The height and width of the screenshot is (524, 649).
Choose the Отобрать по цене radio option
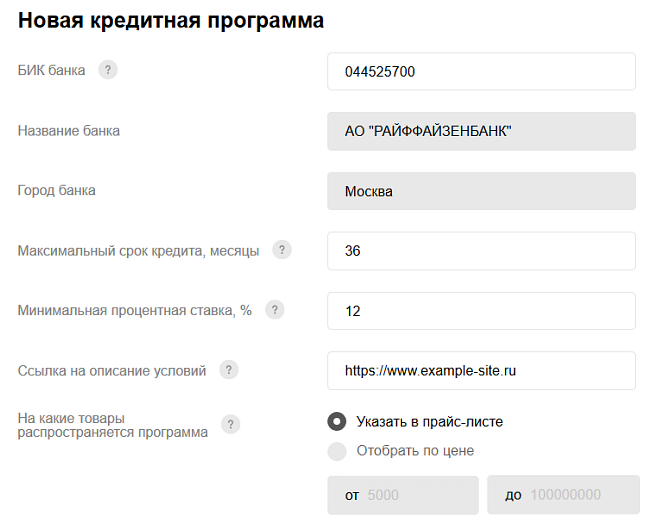[x=337, y=451]
